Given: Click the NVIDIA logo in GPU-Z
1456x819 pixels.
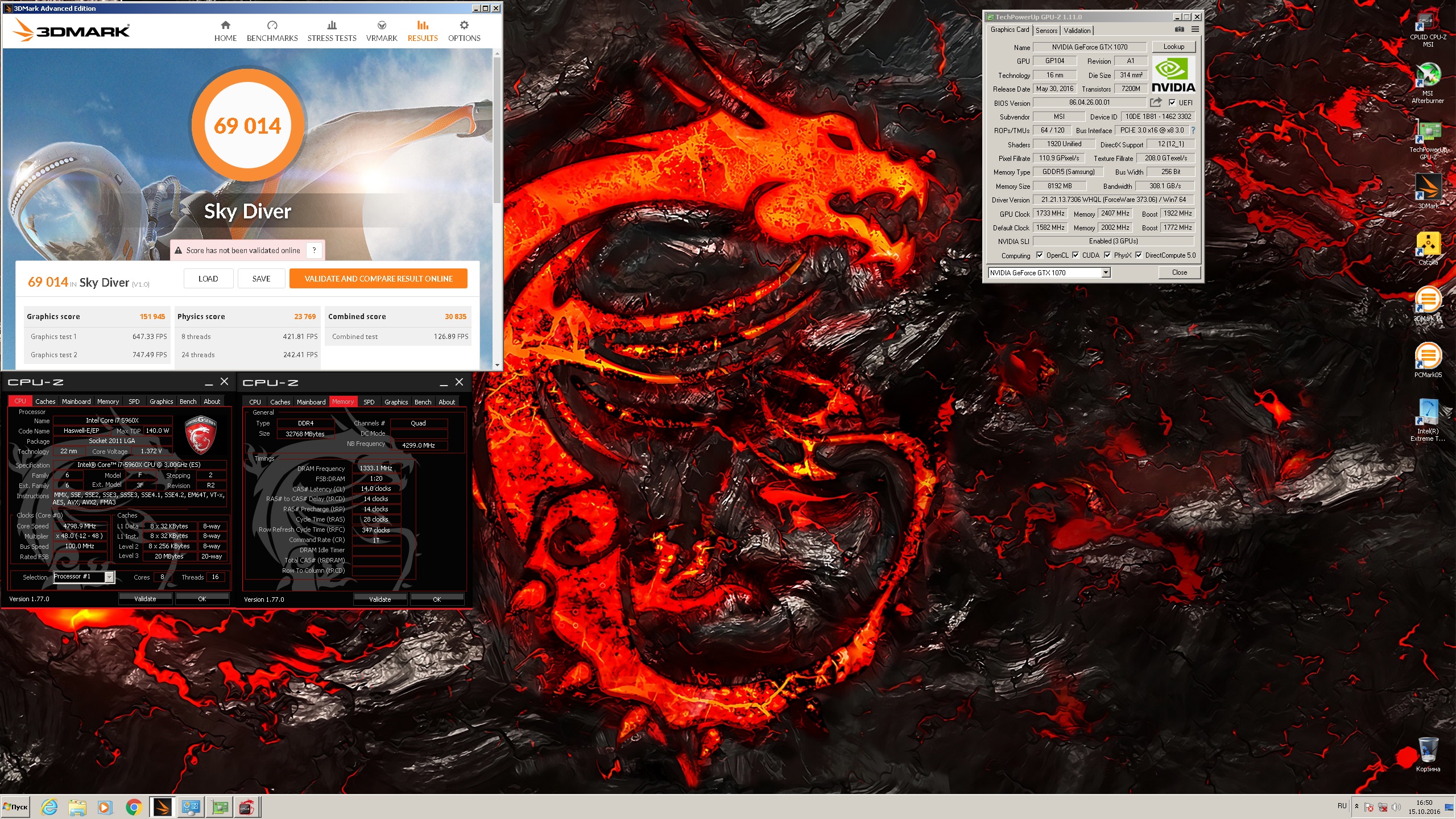Looking at the screenshot, I should (1173, 76).
